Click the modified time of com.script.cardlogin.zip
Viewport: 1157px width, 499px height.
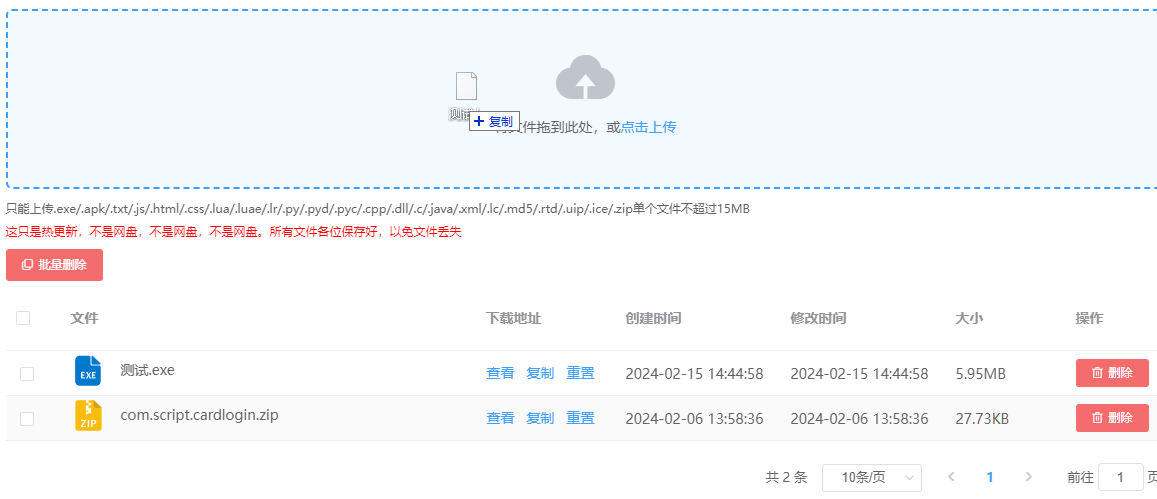860,419
